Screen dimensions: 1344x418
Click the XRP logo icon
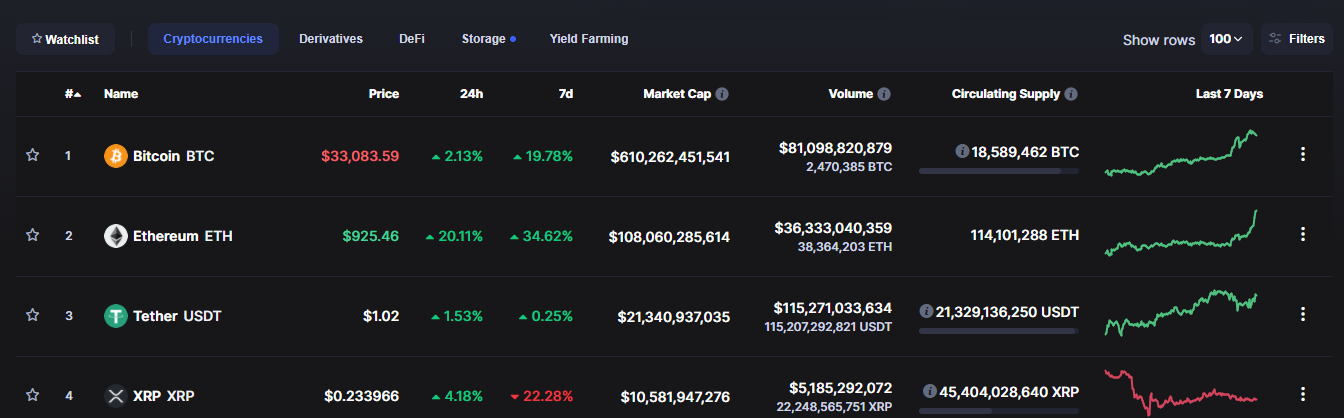[x=116, y=396]
